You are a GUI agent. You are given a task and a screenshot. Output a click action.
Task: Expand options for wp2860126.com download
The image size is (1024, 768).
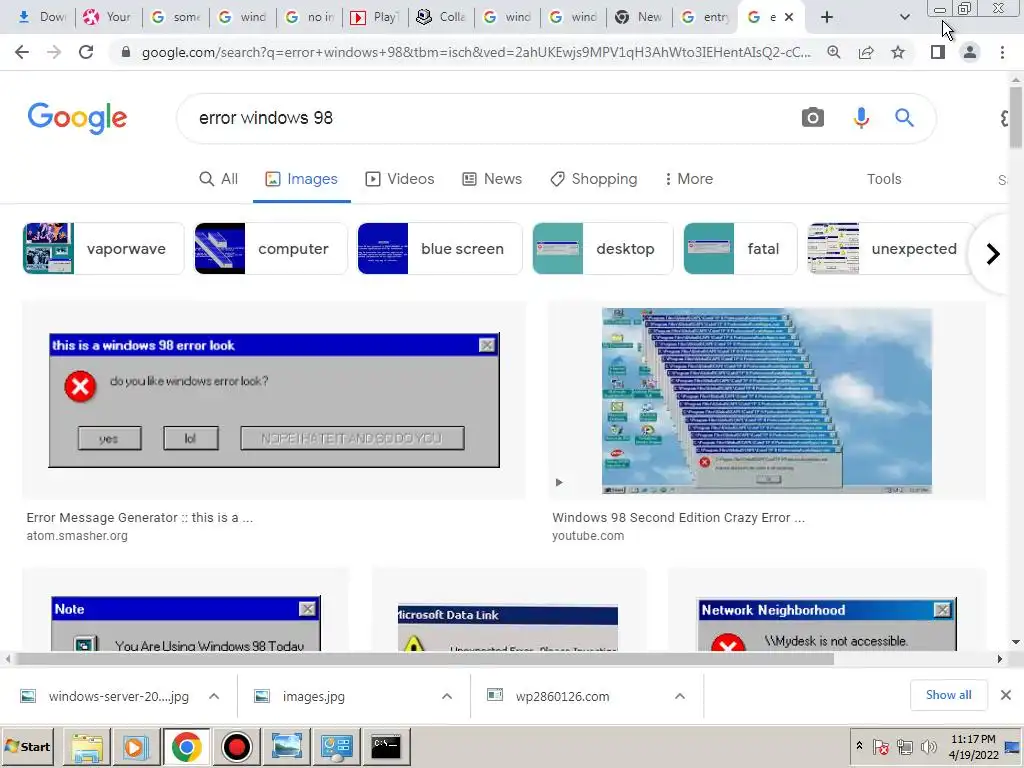point(680,696)
